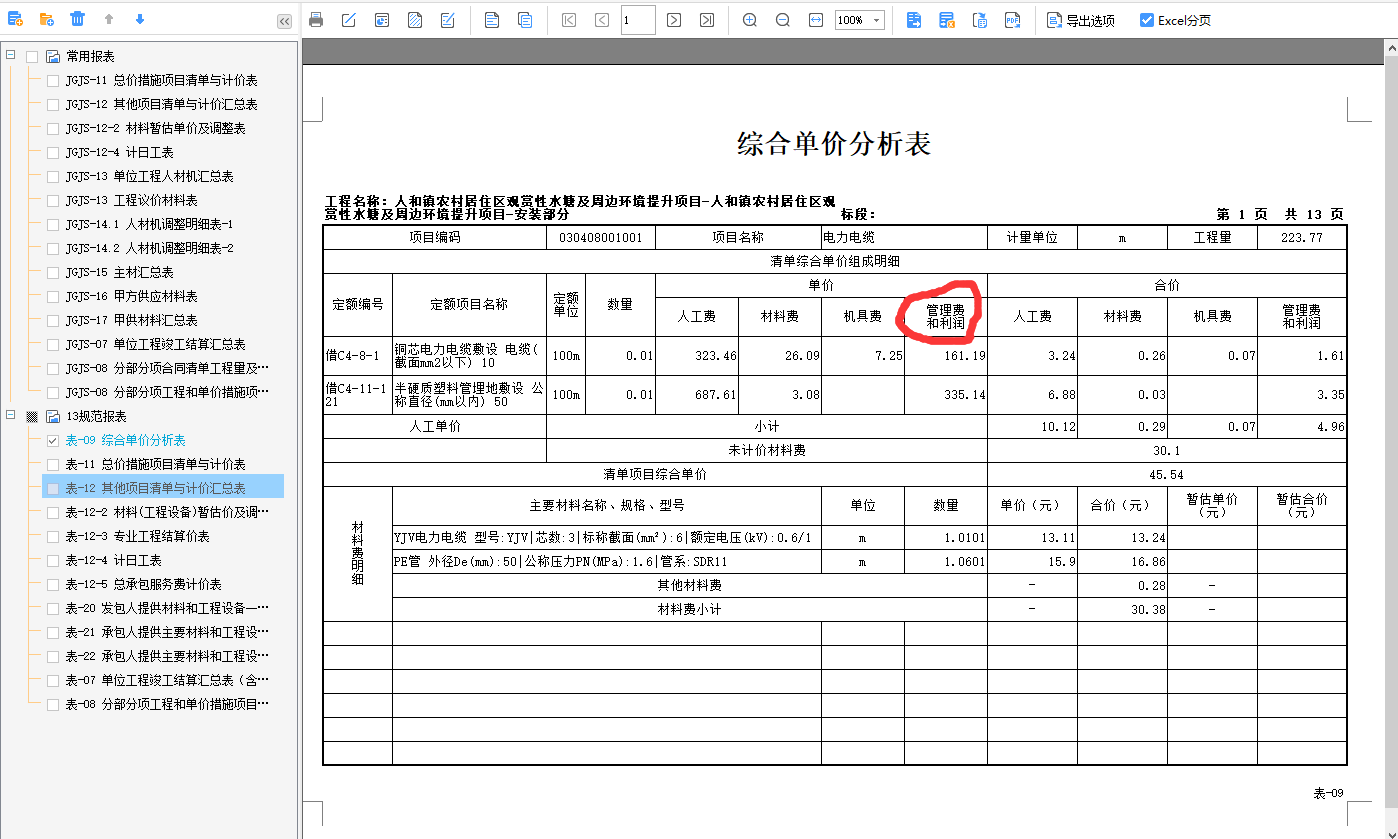Select JGJS-12-4 计日工表 report
This screenshot has width=1398, height=839.
pos(119,152)
